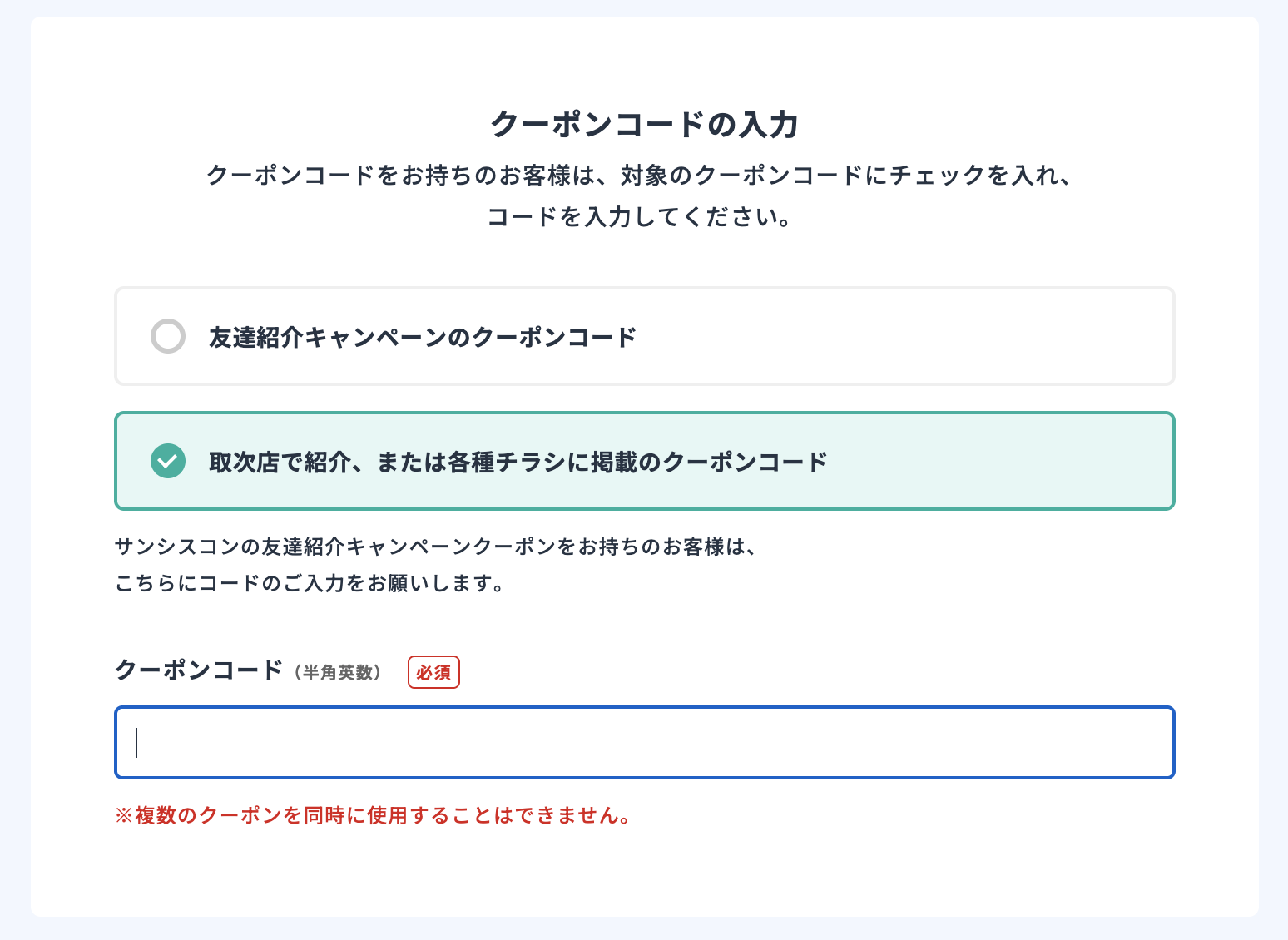1288x940 pixels.
Task: Click the クーポンコードの入力 heading
Action: (x=644, y=124)
